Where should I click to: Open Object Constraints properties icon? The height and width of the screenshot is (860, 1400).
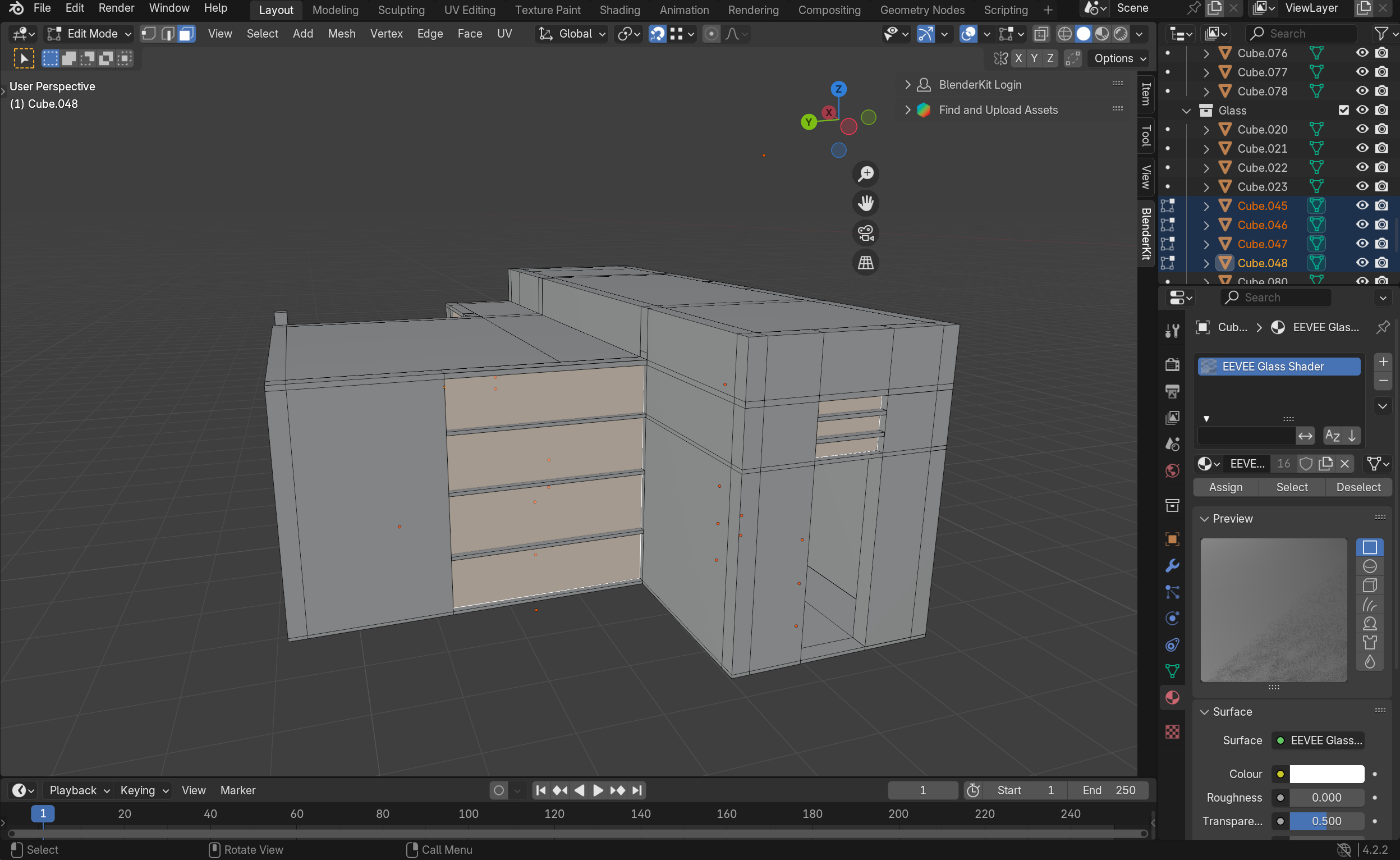click(1172, 644)
